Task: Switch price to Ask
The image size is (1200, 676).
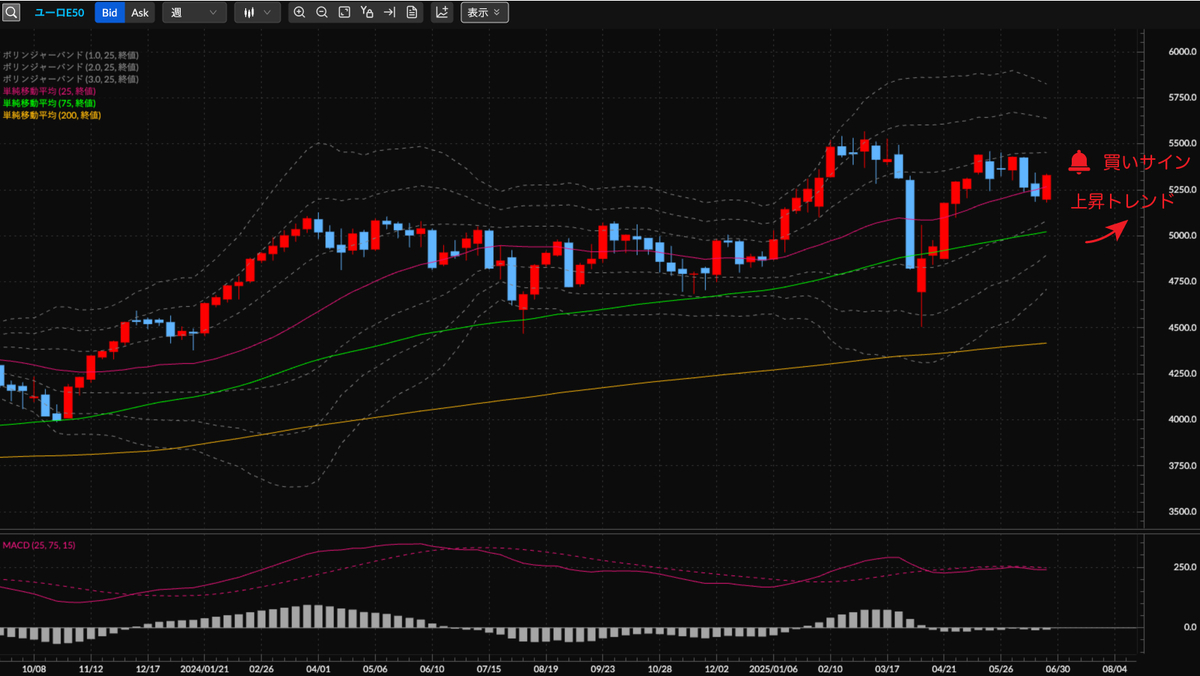Action: click(x=140, y=13)
